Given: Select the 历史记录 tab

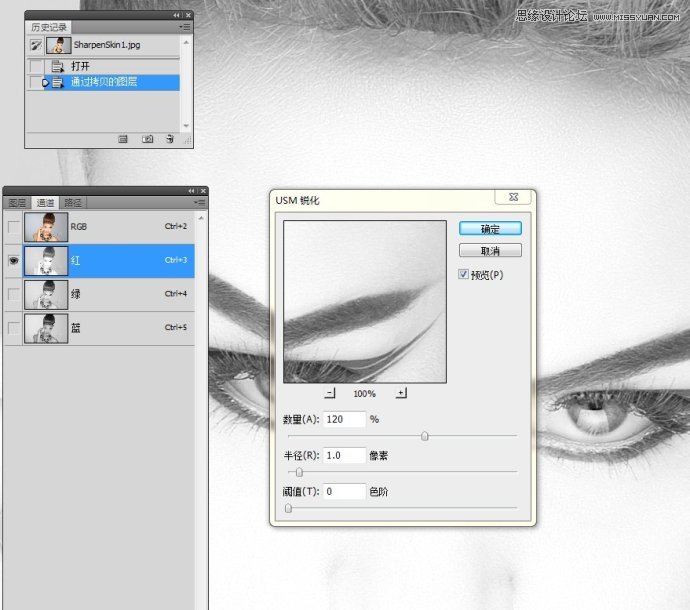Looking at the screenshot, I should point(48,27).
